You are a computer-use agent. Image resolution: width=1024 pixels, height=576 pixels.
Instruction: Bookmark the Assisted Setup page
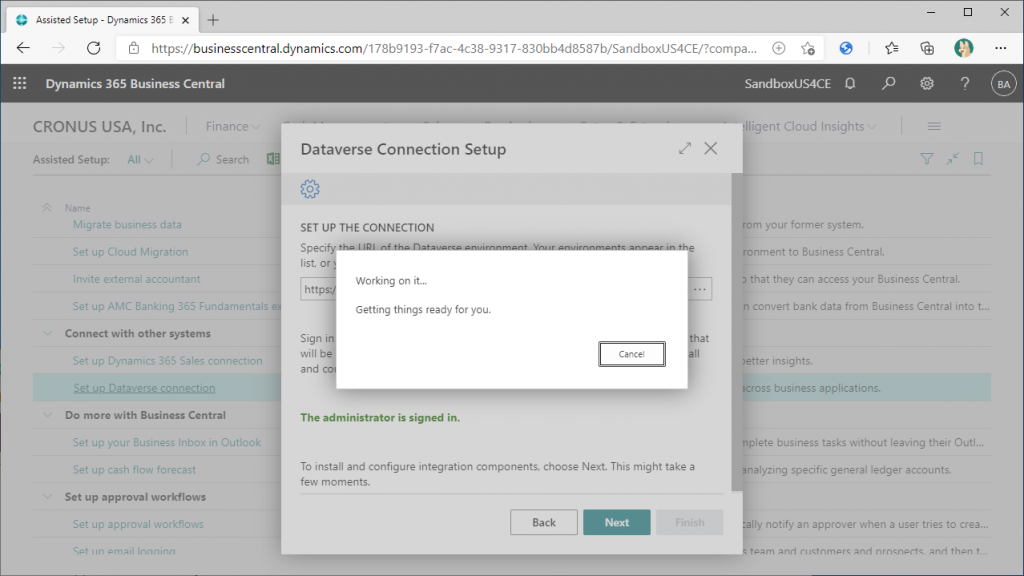(978, 159)
